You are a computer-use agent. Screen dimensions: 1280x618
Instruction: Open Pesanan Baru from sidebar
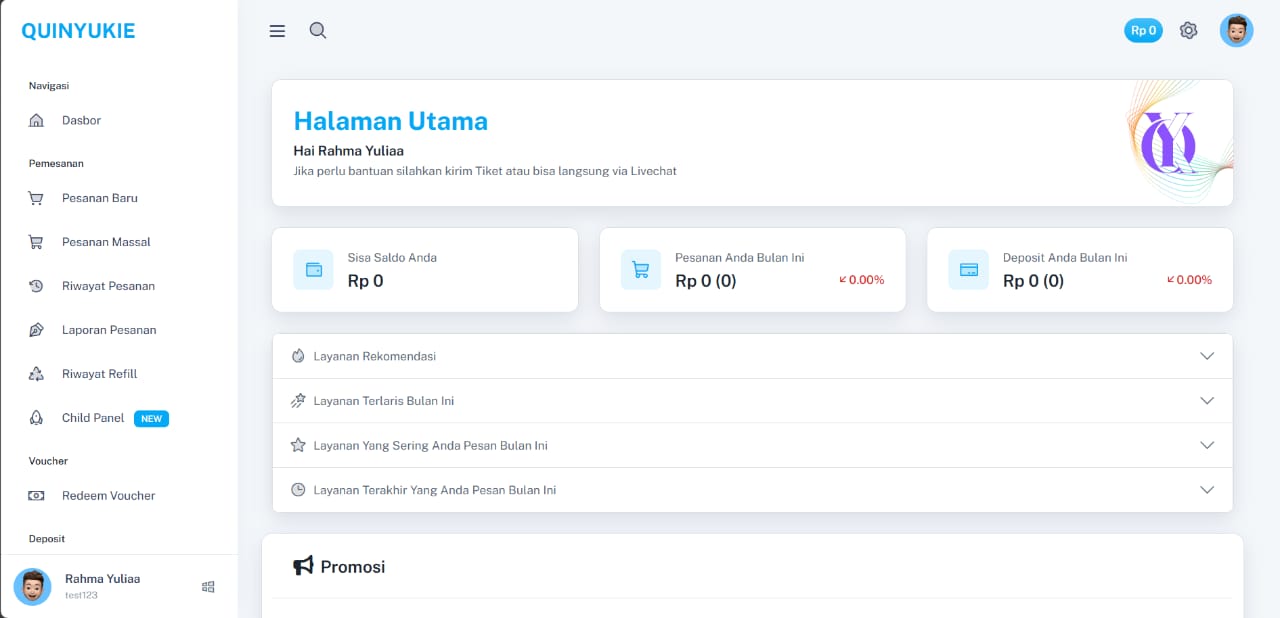click(99, 198)
